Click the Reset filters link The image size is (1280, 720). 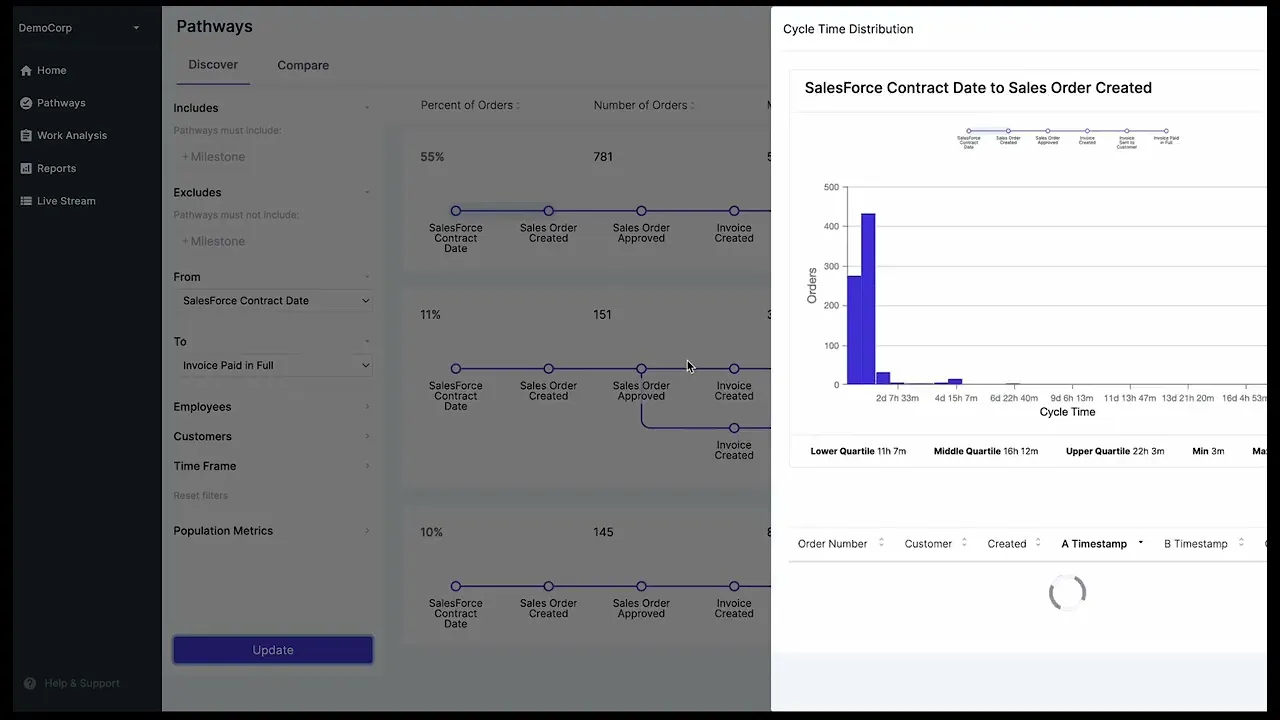[200, 496]
